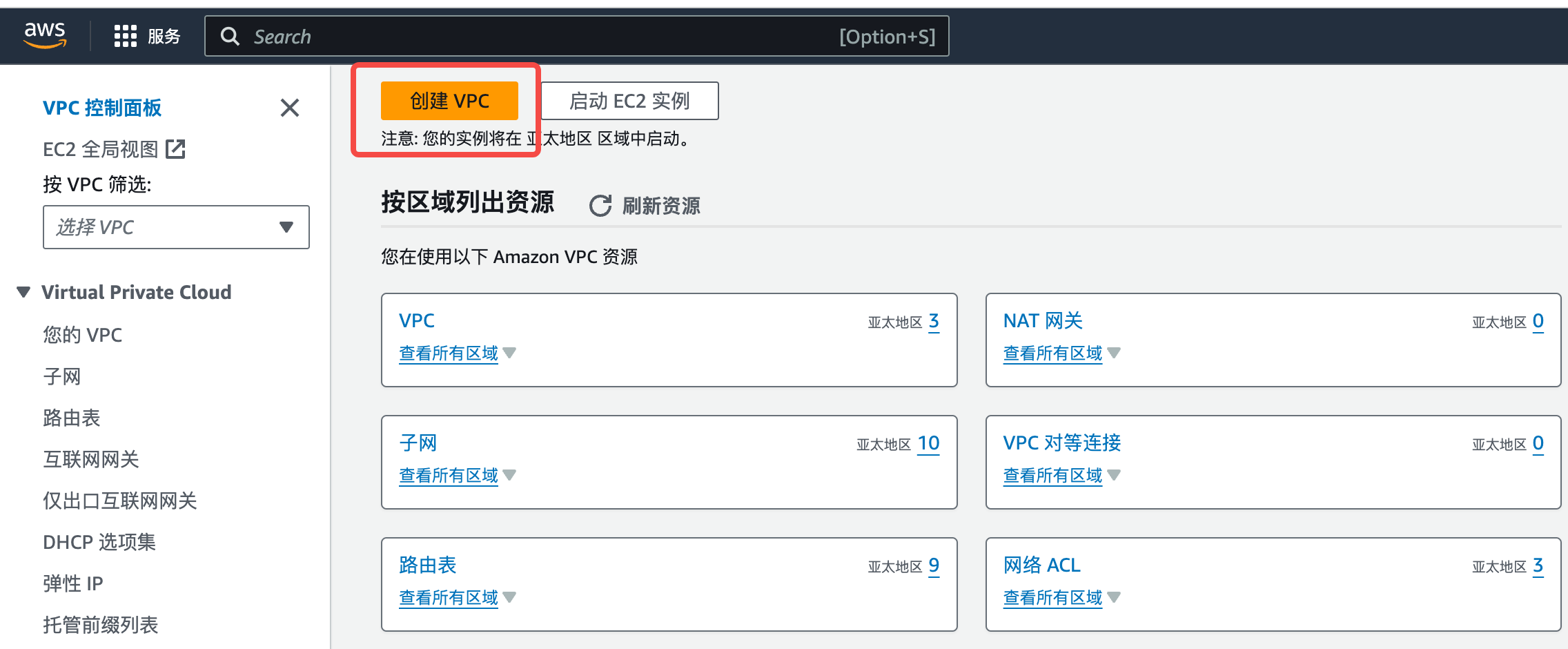Click 查看所有区域 link in NAT 网关 card

[x=1053, y=353]
